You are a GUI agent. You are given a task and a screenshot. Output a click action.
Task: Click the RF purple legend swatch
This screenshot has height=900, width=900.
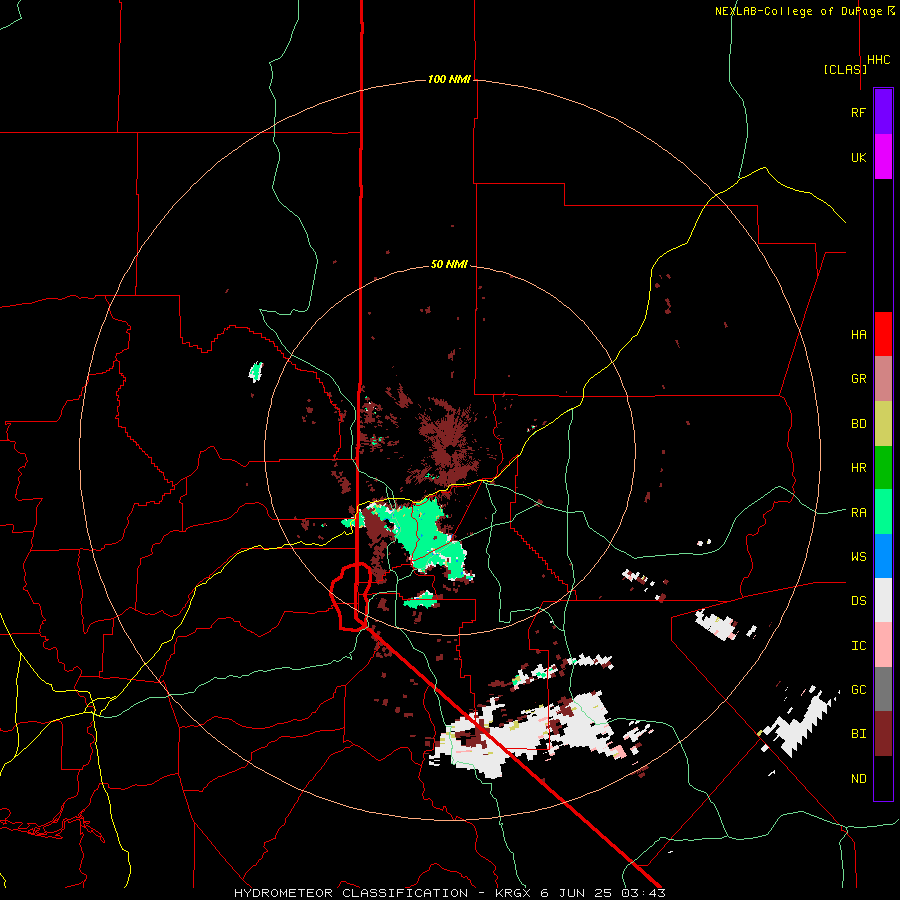pyautogui.click(x=883, y=112)
